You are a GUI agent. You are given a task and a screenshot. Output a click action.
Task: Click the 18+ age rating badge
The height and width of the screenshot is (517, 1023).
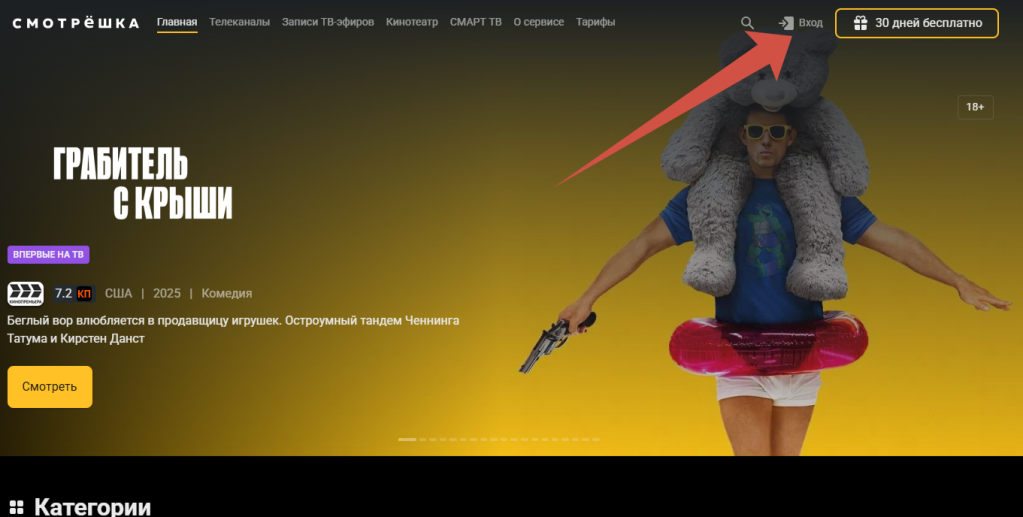click(x=975, y=107)
